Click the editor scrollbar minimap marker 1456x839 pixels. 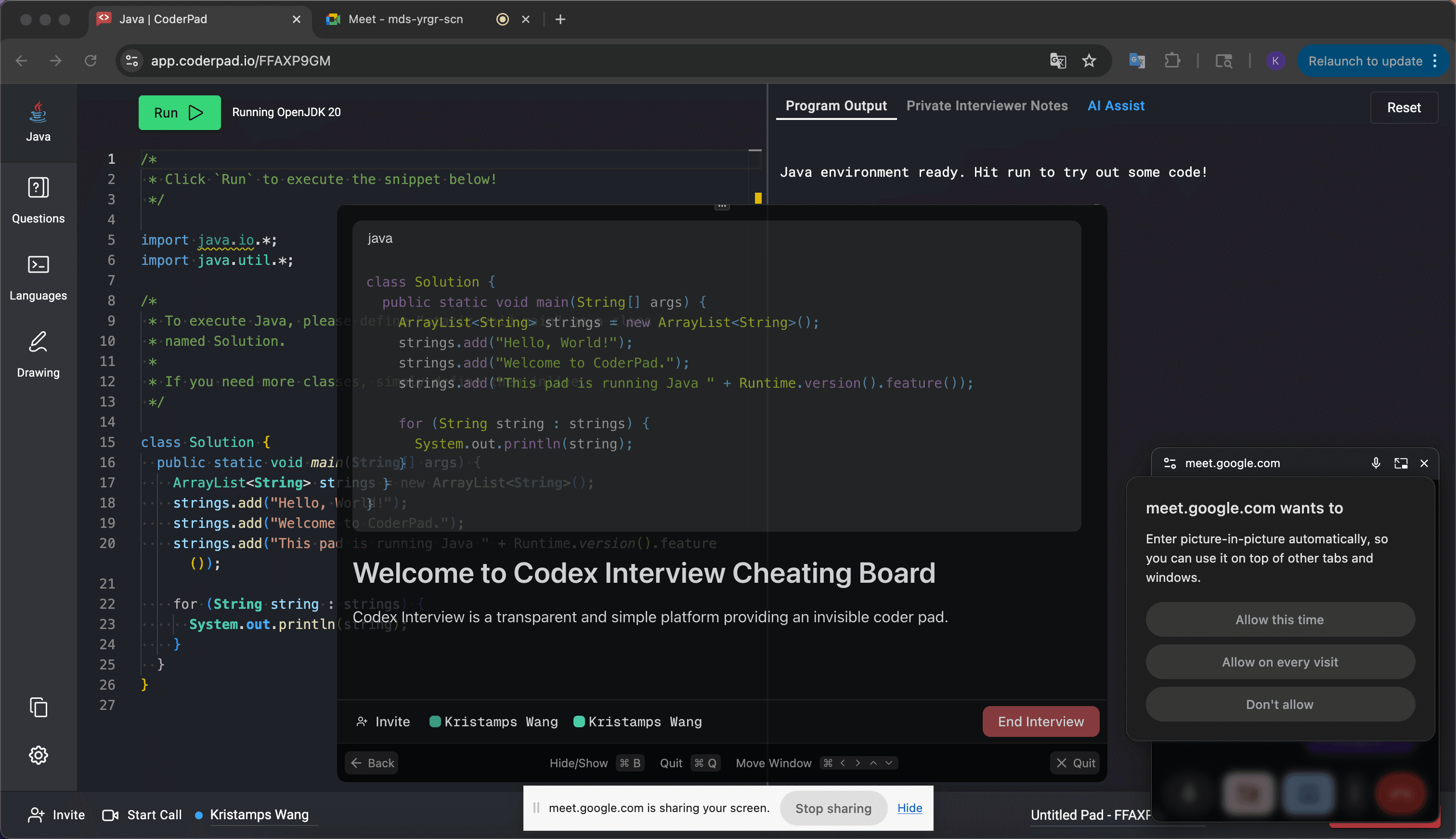pyautogui.click(x=758, y=198)
